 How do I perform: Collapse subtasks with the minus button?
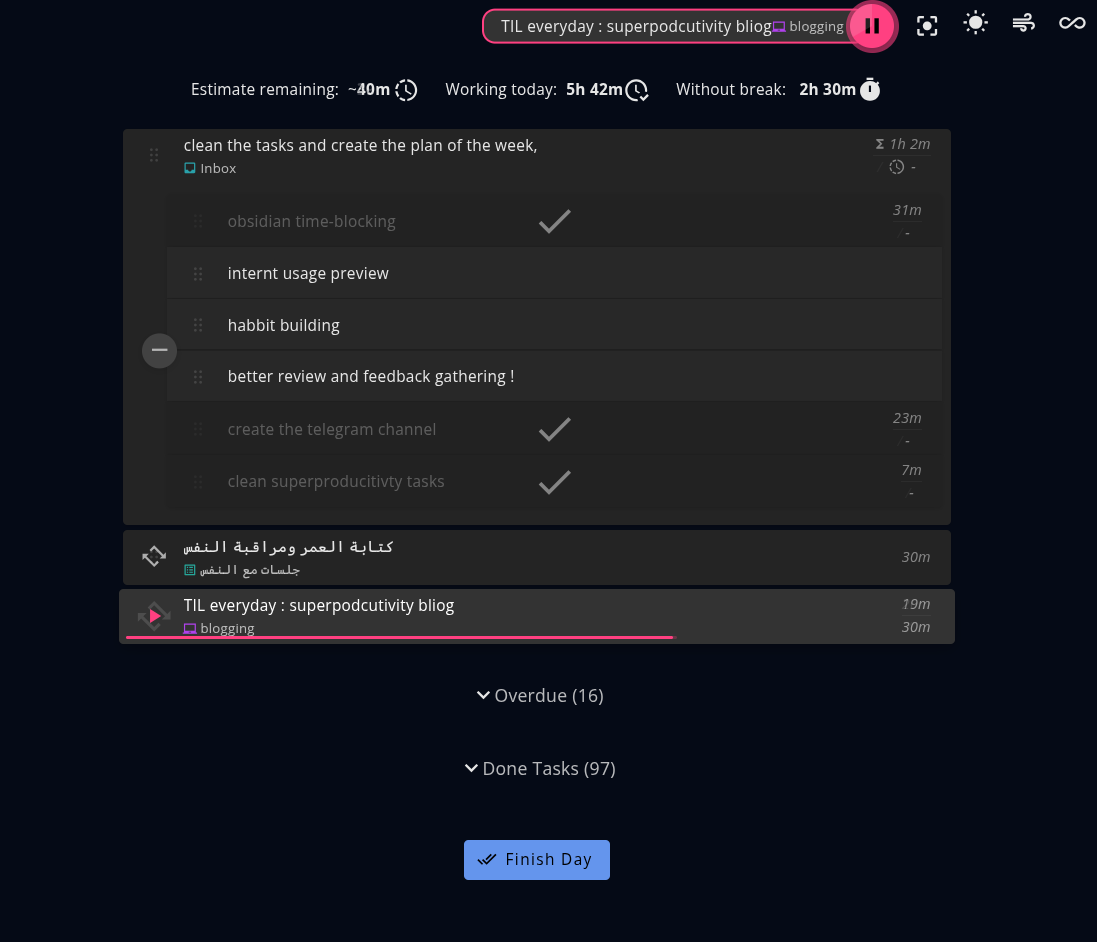159,351
